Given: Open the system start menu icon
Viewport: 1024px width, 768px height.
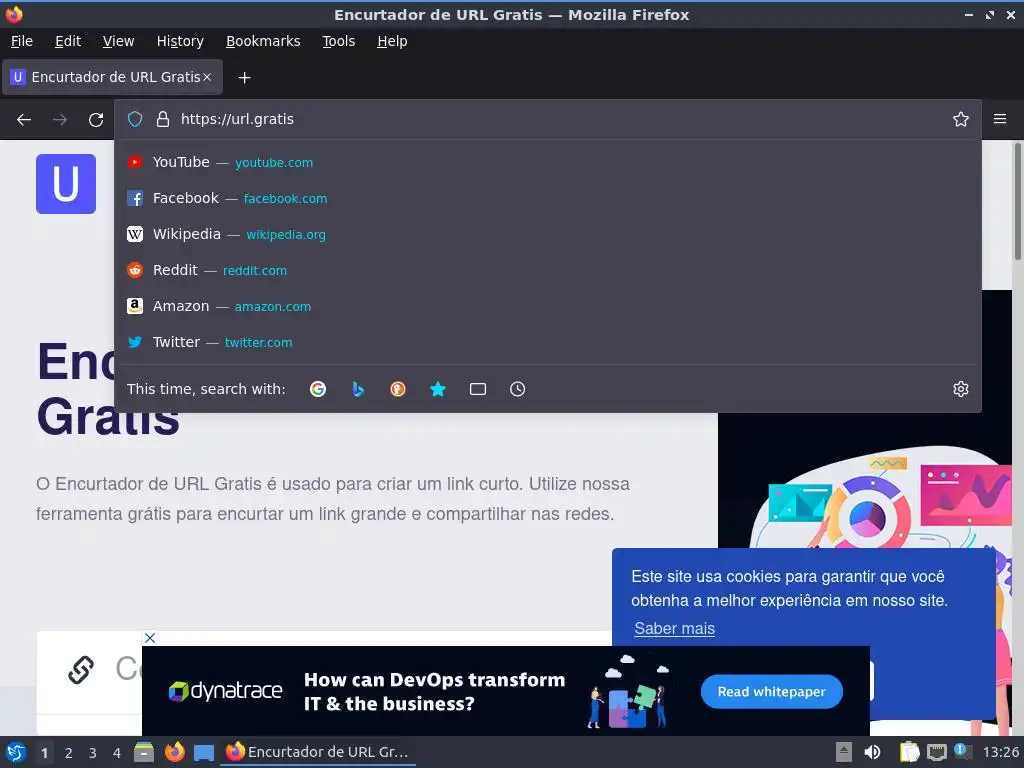Looking at the screenshot, I should [16, 752].
